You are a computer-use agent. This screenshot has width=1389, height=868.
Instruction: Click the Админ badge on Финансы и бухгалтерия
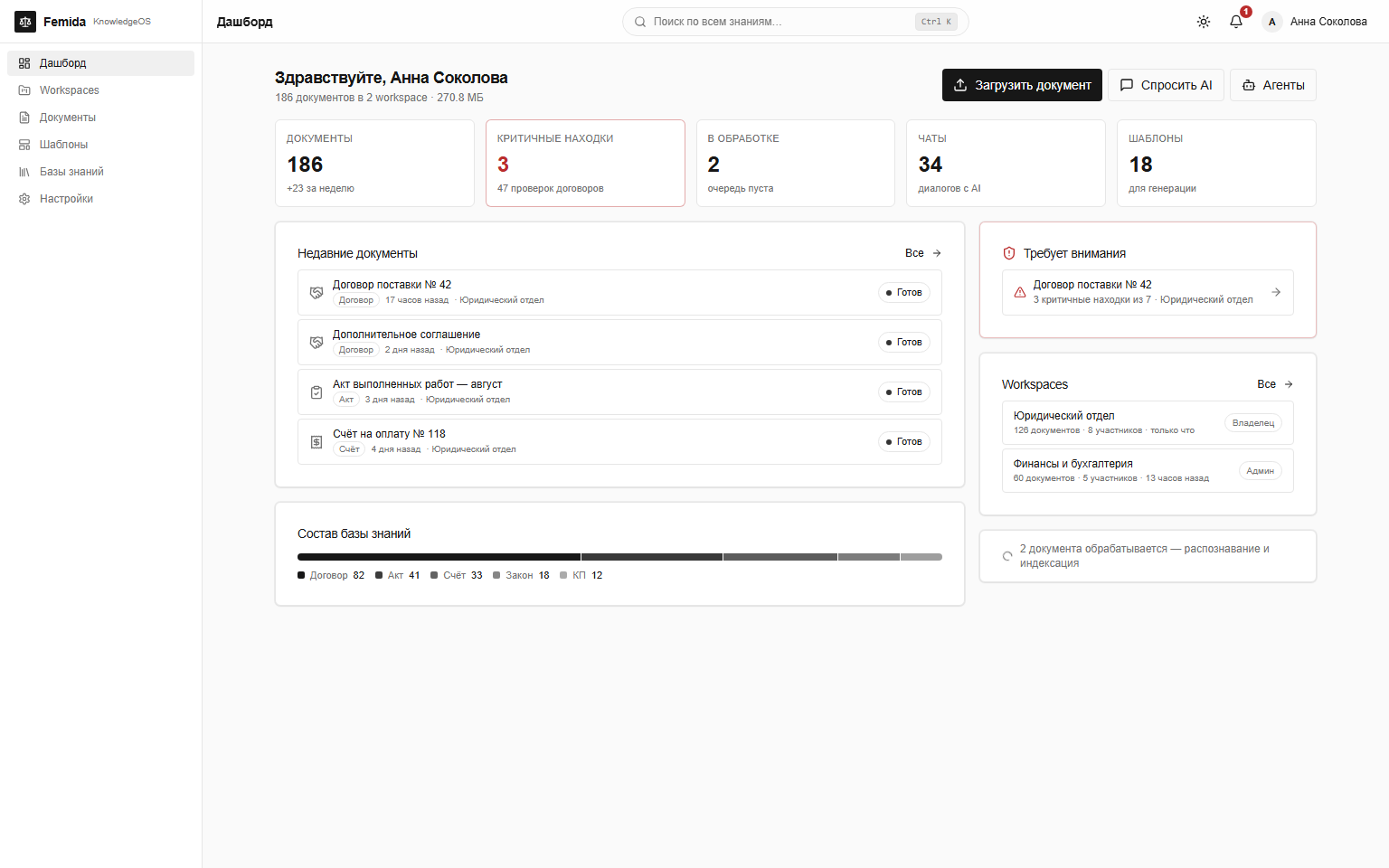[1261, 471]
